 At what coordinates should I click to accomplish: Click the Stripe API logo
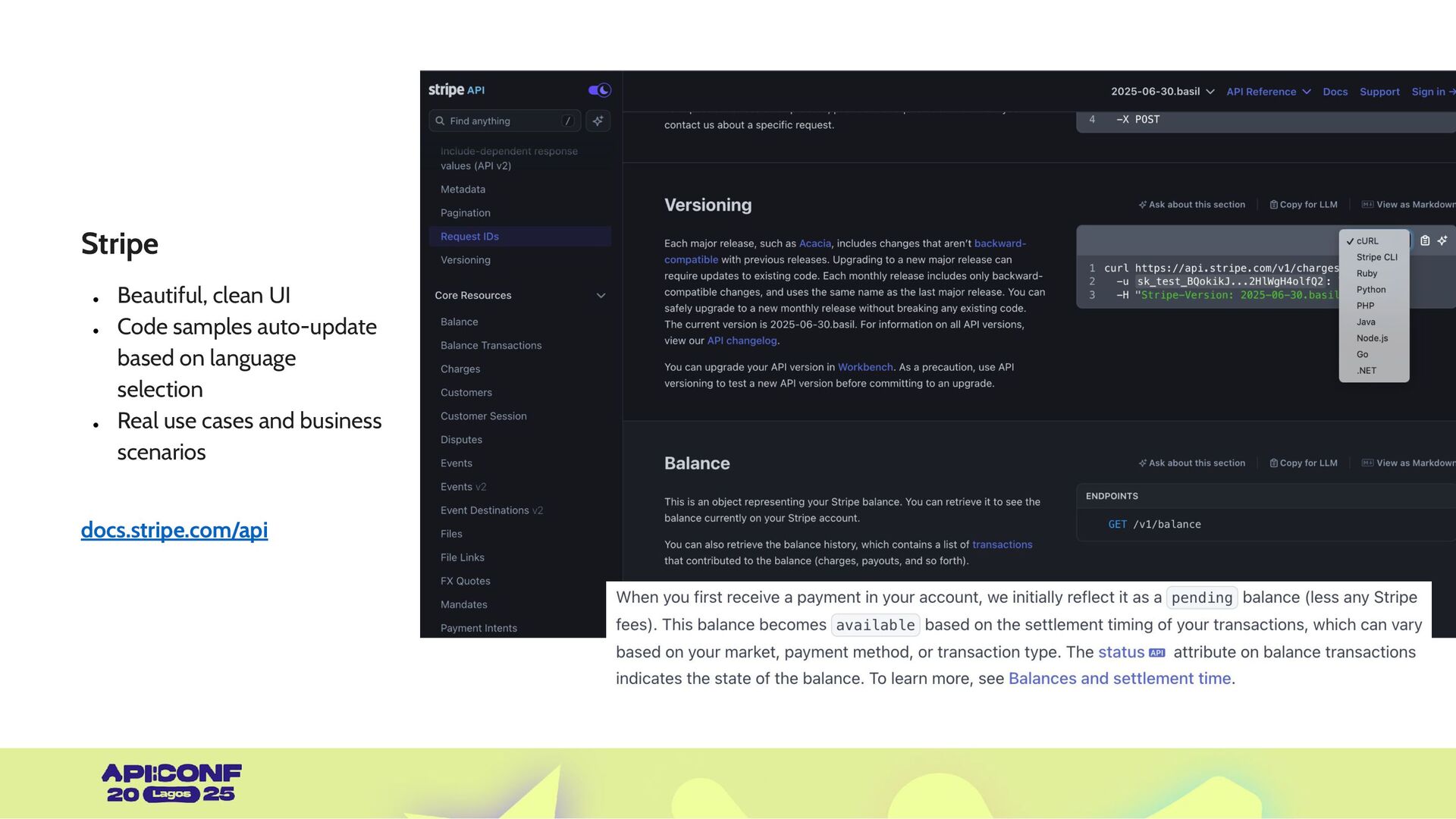click(457, 90)
